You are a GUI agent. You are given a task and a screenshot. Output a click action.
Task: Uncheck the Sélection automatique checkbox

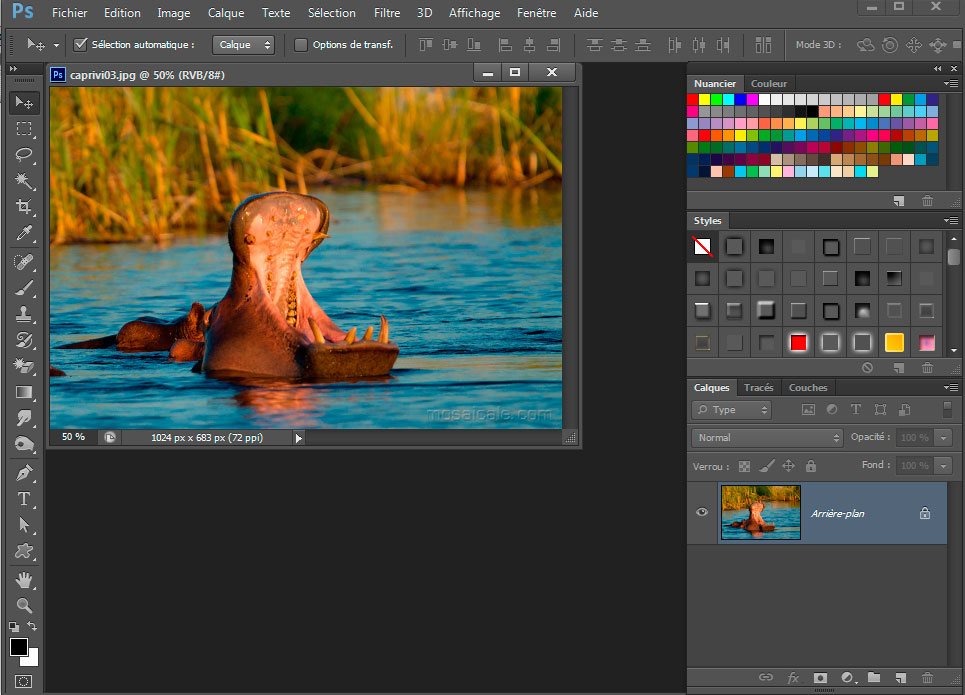tap(81, 45)
